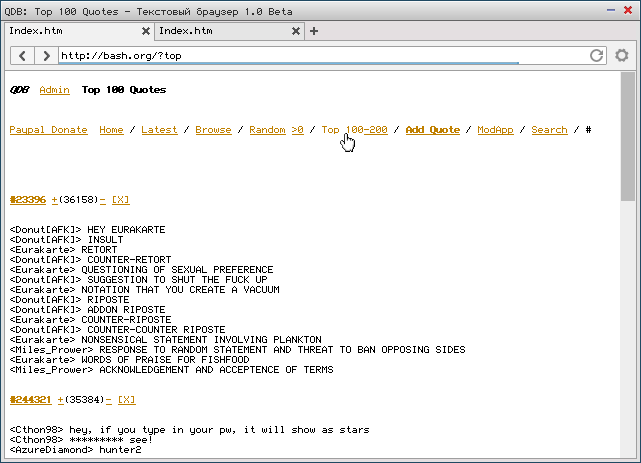The height and width of the screenshot is (463, 641).
Task: Click the browser forward arrow button
Action: [45, 55]
